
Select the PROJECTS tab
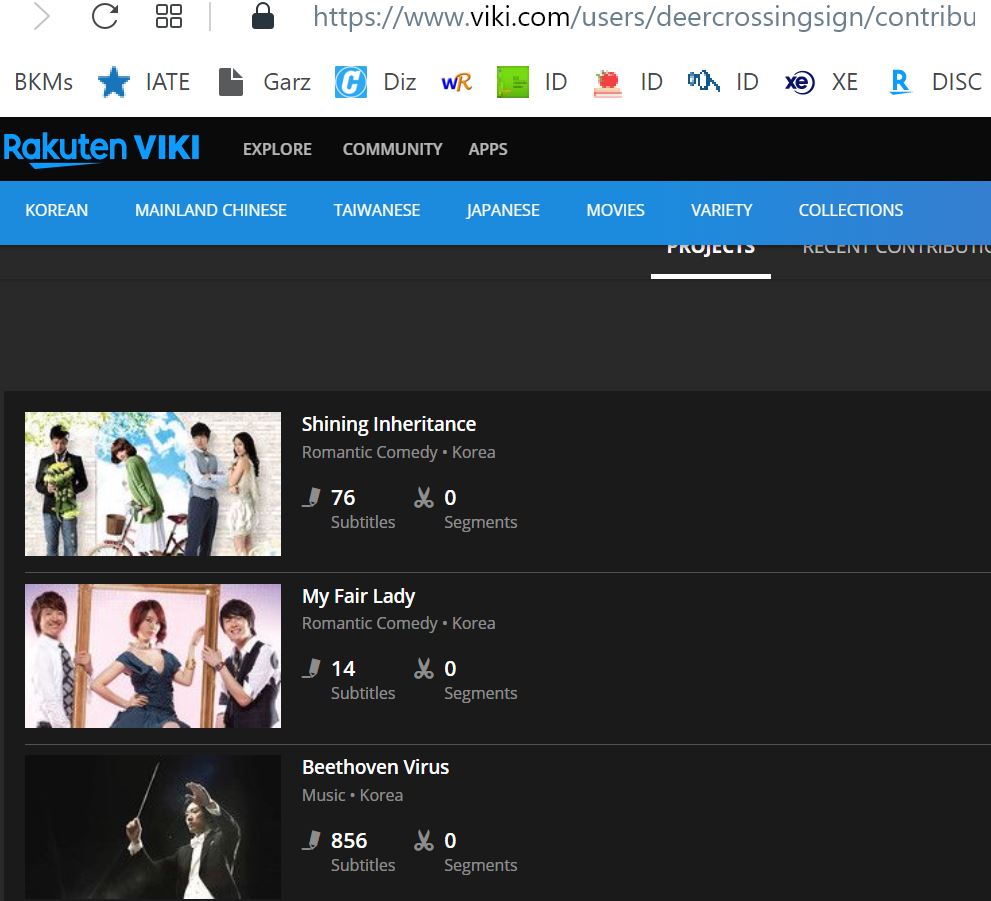[711, 250]
